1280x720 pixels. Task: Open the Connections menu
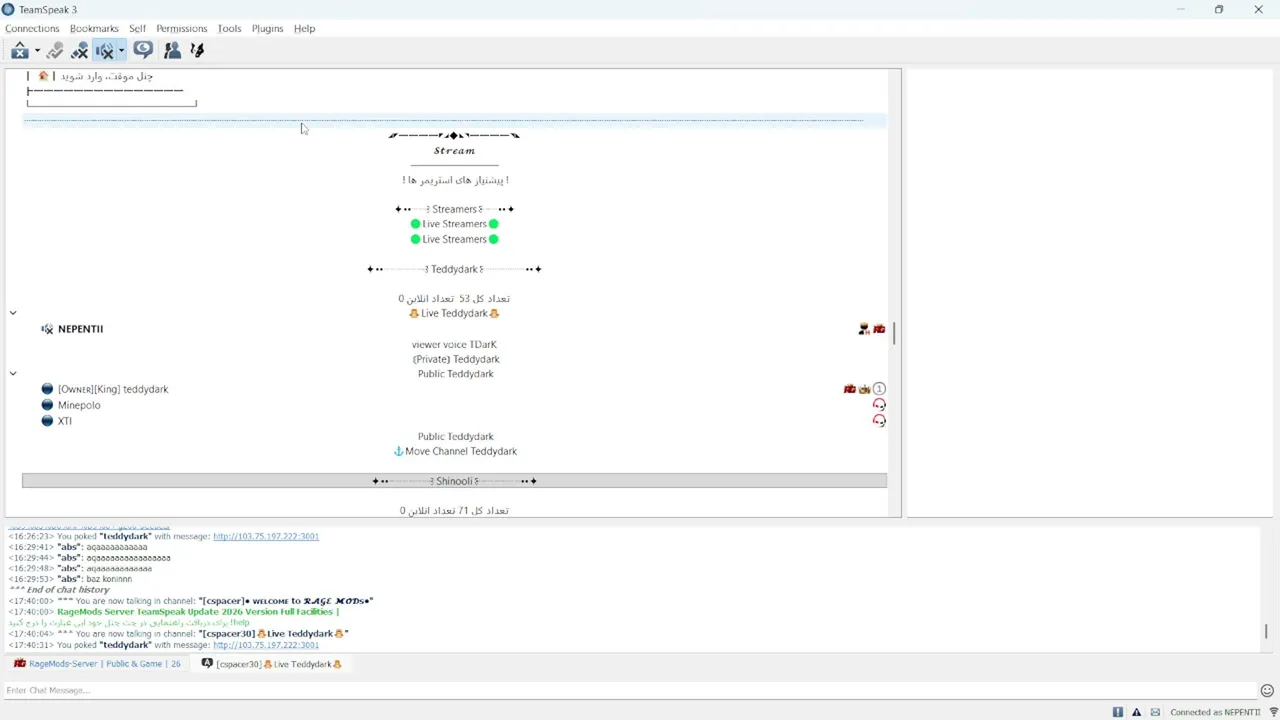click(32, 28)
